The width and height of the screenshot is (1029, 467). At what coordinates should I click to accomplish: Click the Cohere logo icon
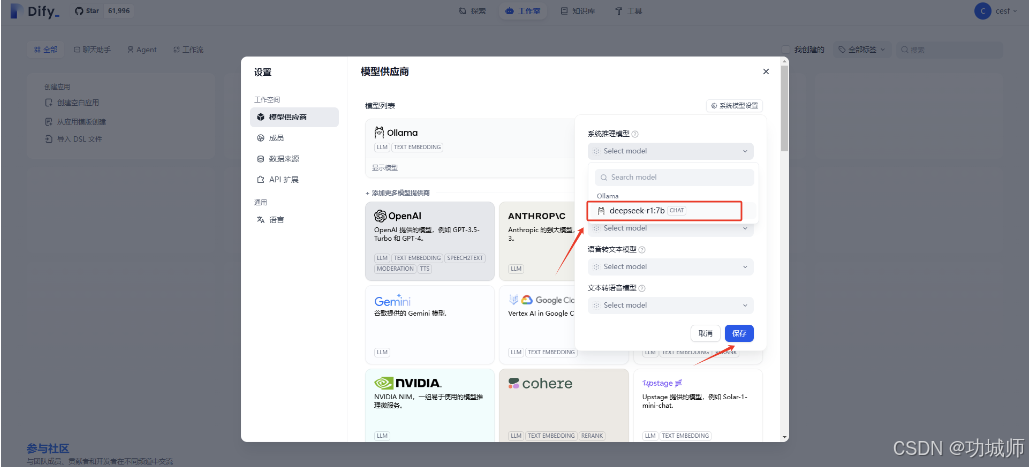pos(514,384)
